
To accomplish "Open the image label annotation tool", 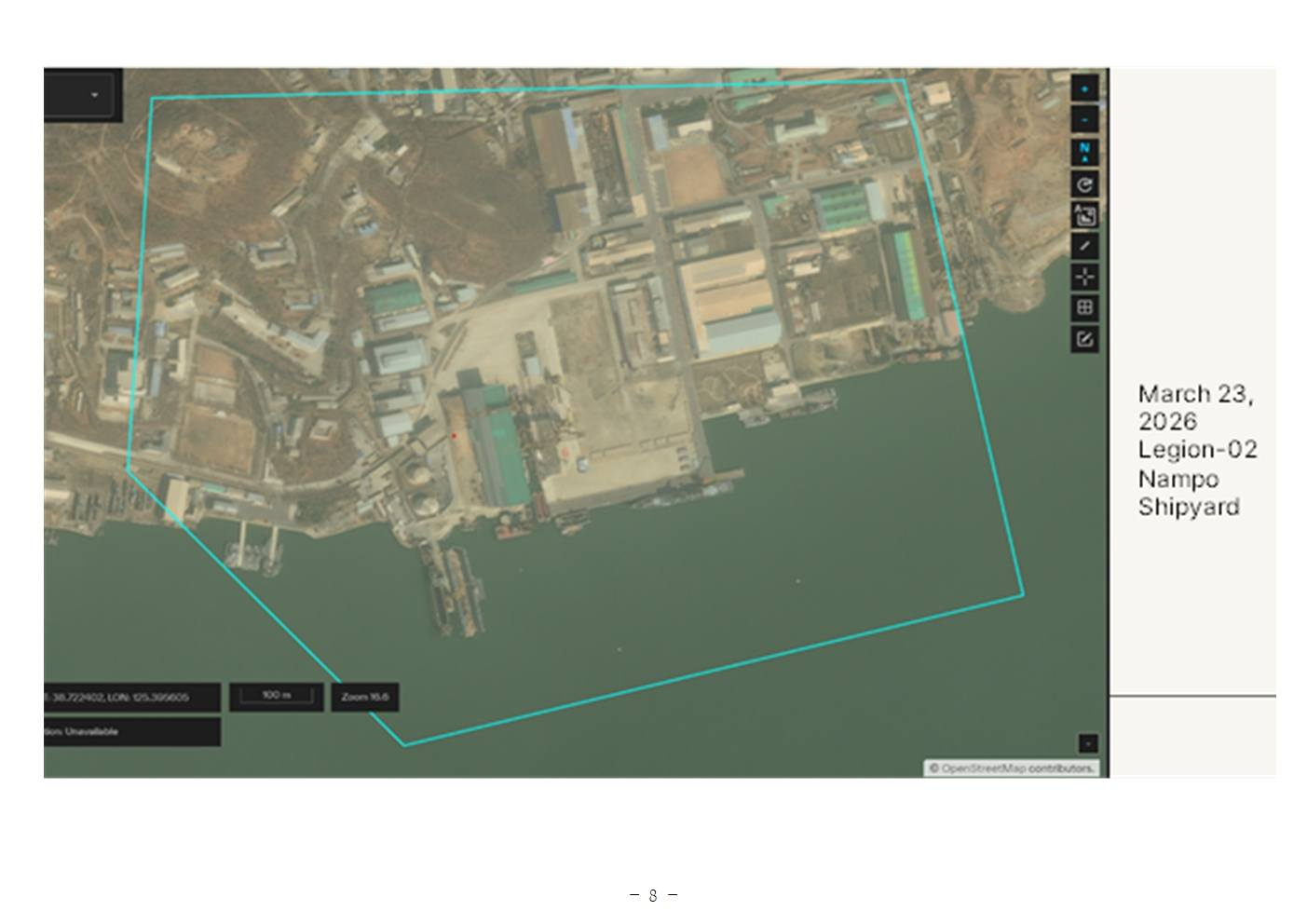I will [x=1084, y=215].
